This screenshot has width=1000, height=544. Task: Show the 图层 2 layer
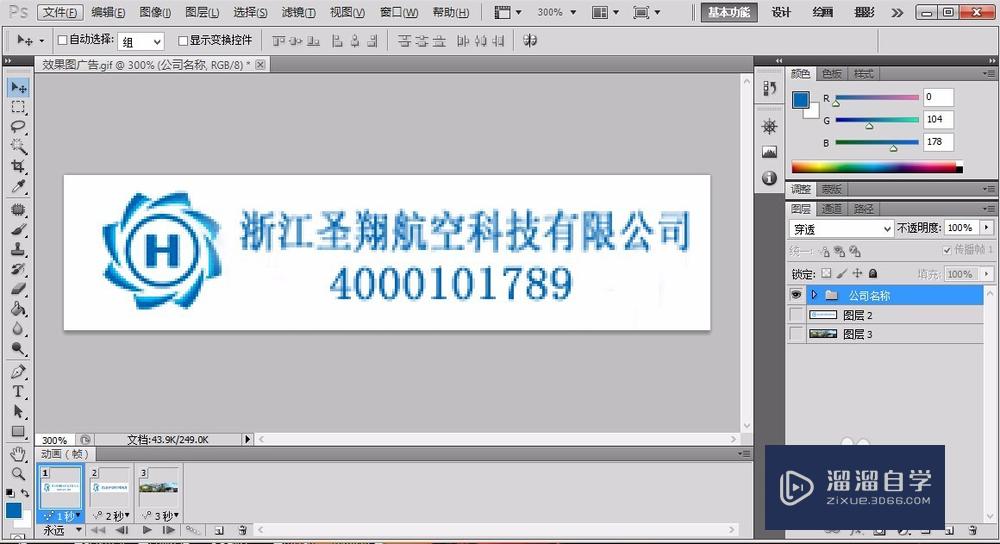click(796, 314)
